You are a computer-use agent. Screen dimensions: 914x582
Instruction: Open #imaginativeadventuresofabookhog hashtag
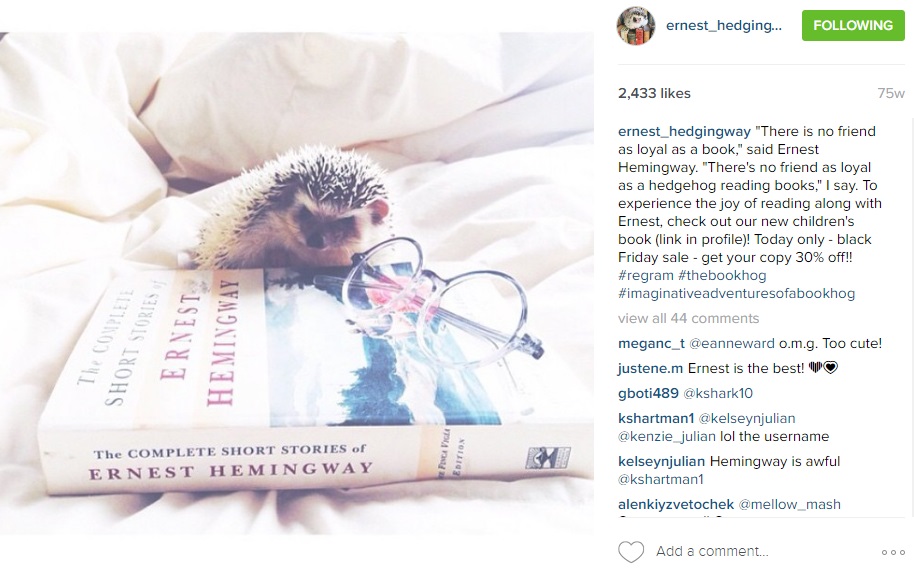pyautogui.click(x=736, y=293)
